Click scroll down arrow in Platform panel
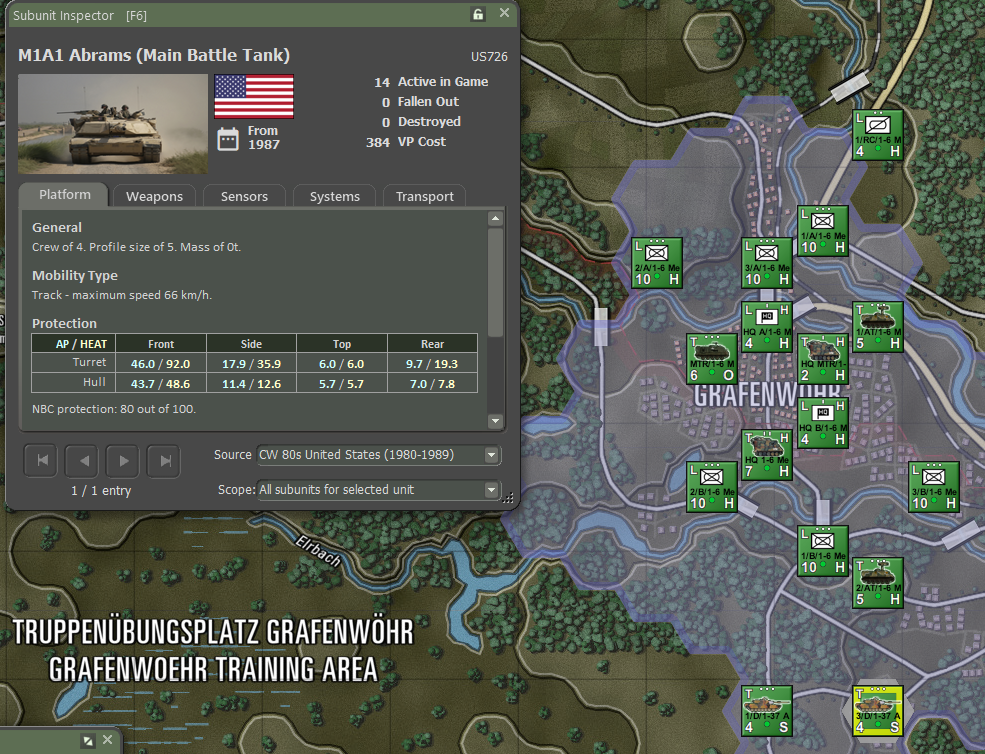This screenshot has width=985, height=754. coord(495,420)
